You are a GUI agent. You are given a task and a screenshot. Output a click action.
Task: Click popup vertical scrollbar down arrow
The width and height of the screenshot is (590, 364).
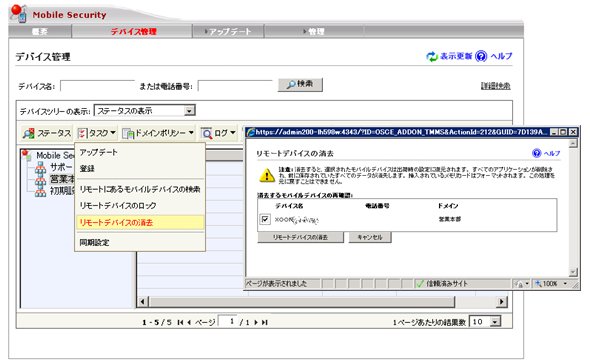click(x=573, y=272)
